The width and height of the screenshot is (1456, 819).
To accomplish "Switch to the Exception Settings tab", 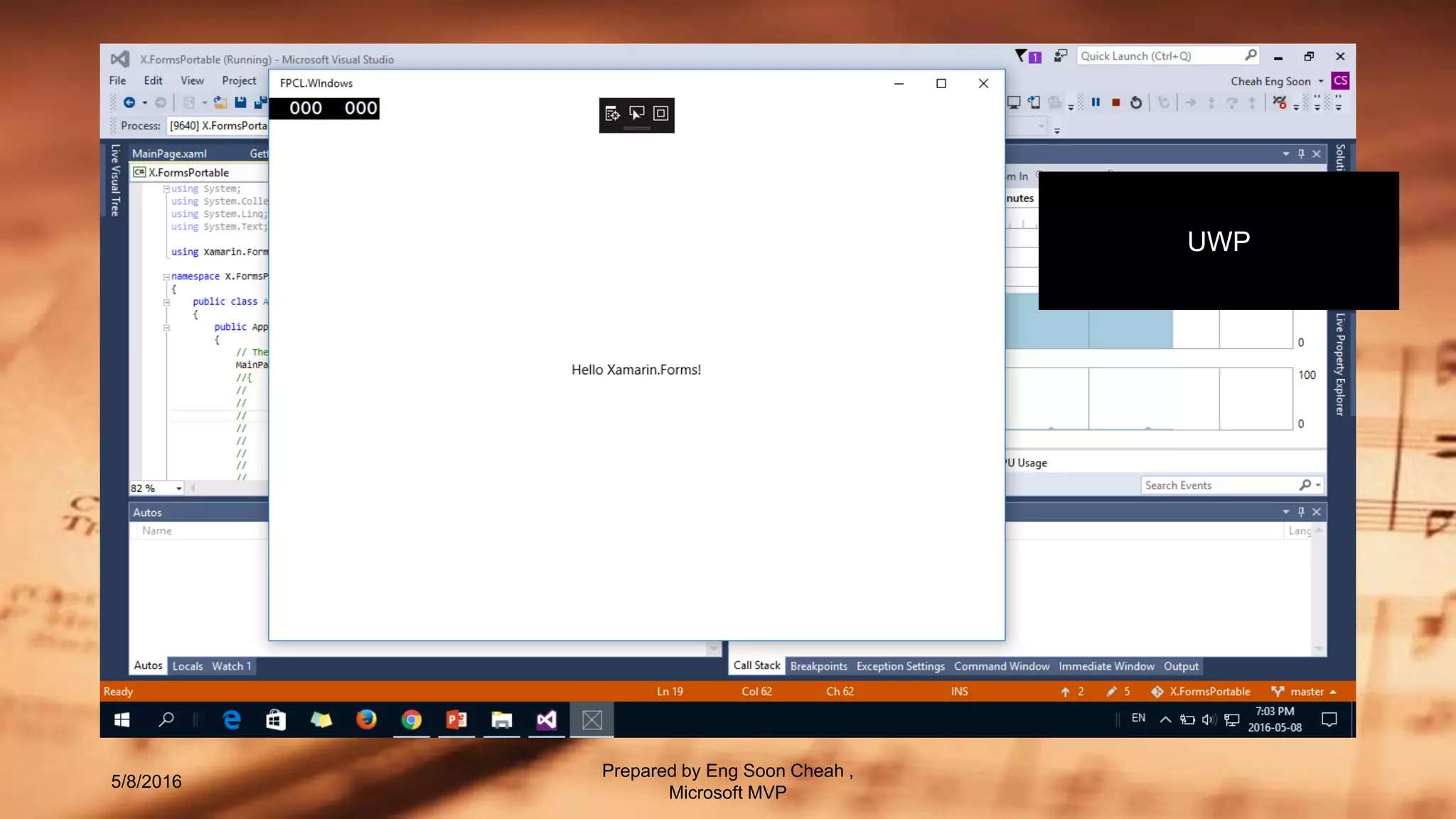I will pyautogui.click(x=900, y=666).
